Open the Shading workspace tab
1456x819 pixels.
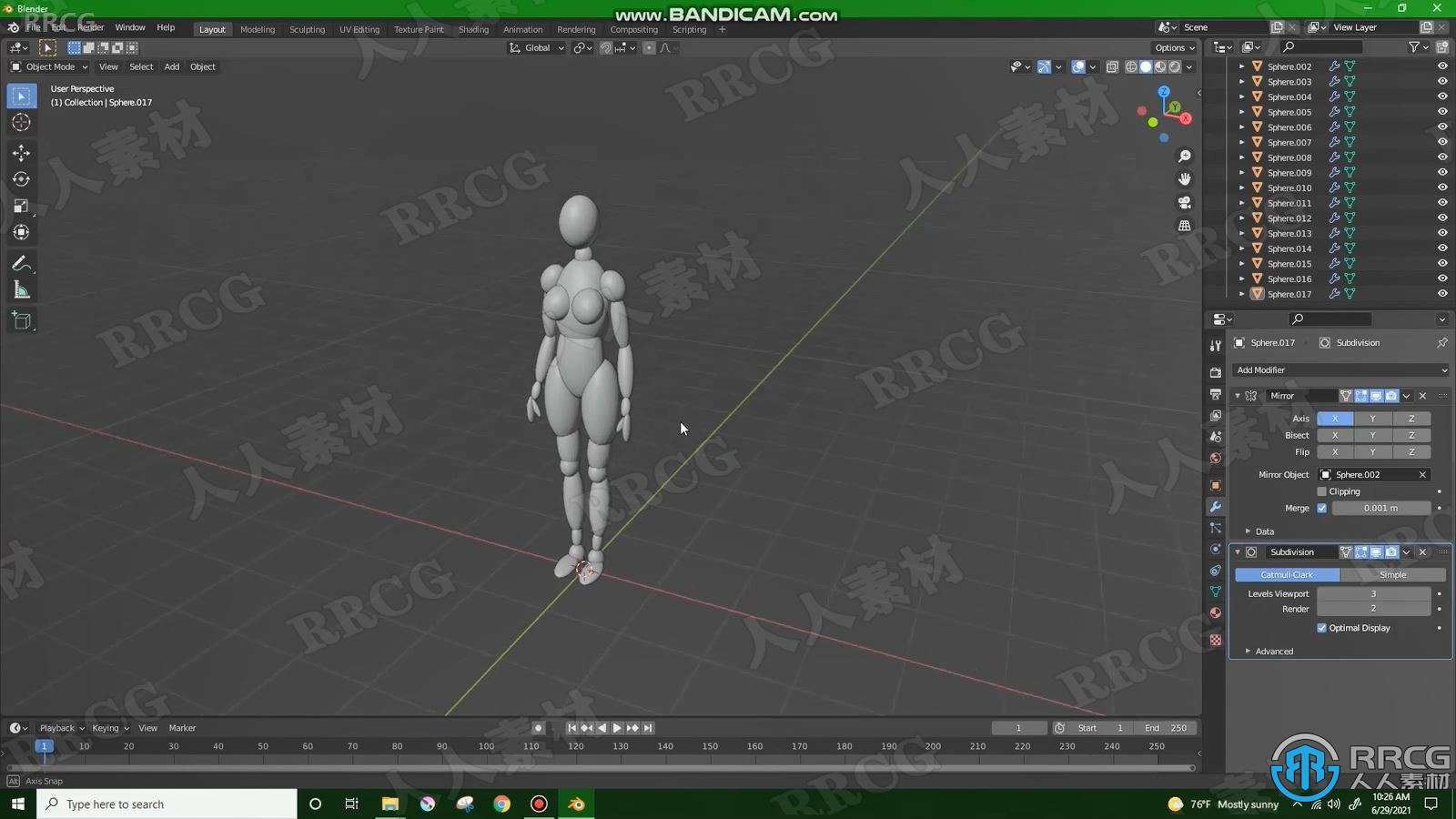click(x=473, y=29)
